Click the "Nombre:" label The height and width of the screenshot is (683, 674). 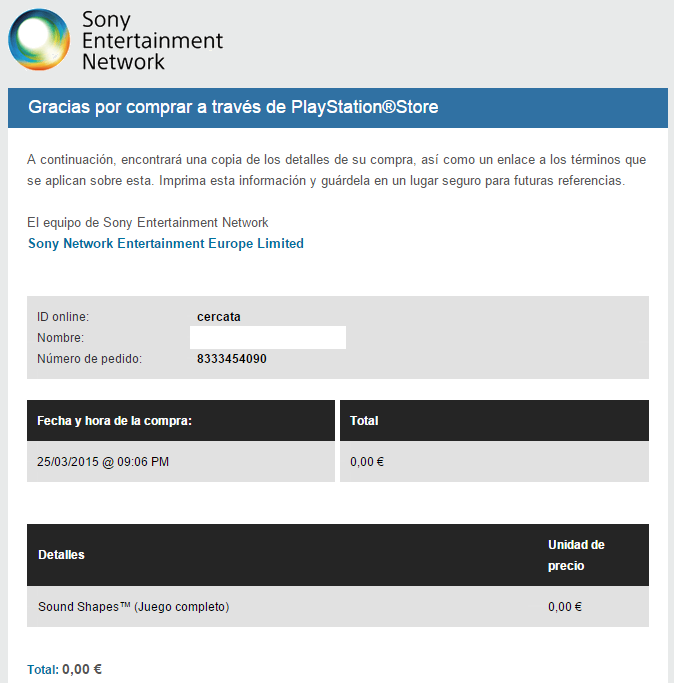[61, 338]
